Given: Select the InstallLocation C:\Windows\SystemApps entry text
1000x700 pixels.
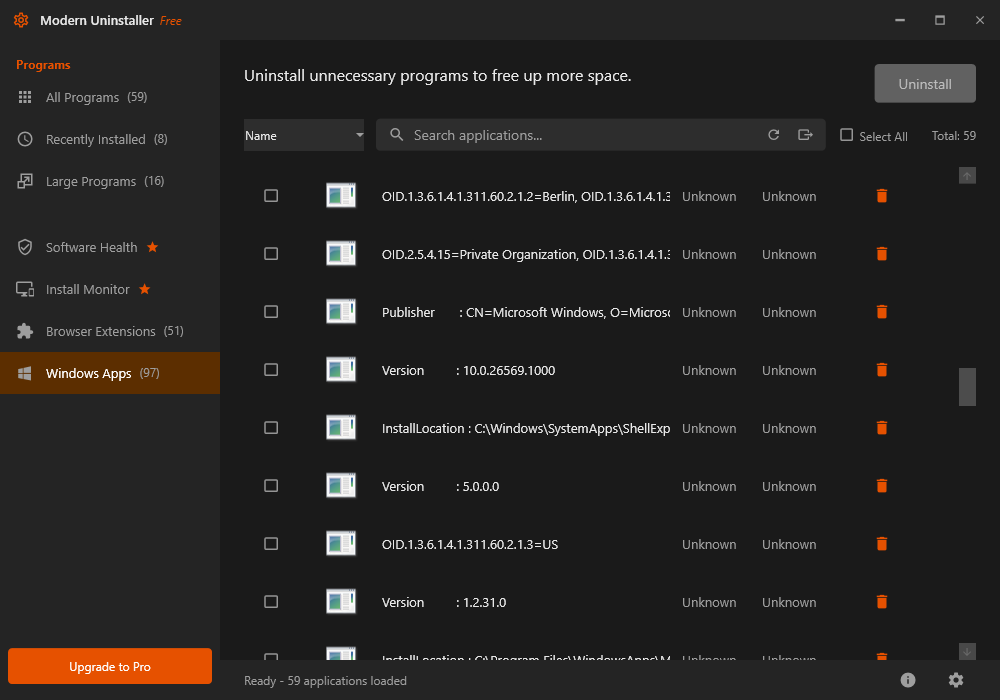Looking at the screenshot, I should 526,428.
